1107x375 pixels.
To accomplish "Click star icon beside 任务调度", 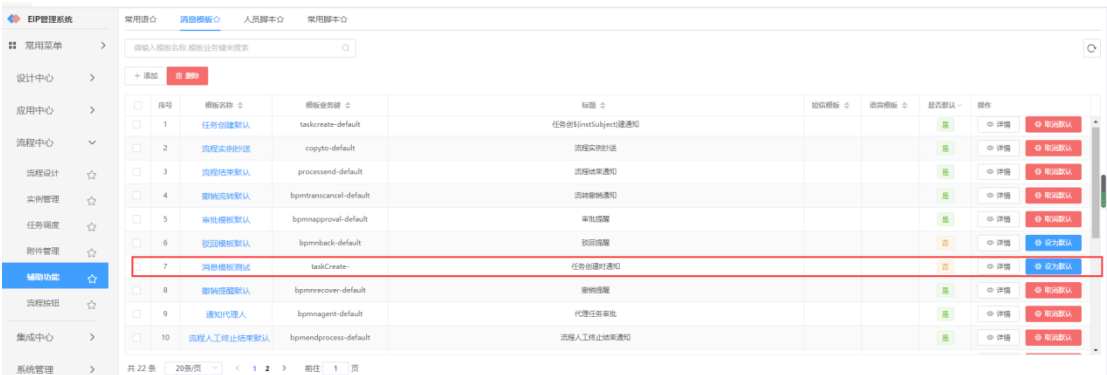I will (91, 227).
